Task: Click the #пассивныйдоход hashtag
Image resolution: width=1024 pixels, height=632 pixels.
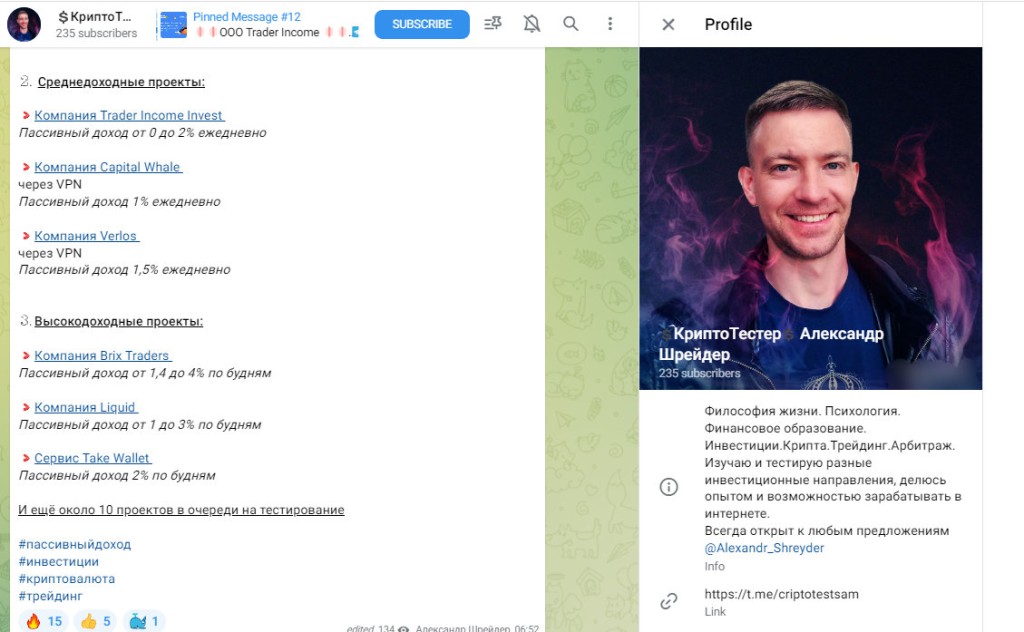Action: pyautogui.click(x=75, y=544)
